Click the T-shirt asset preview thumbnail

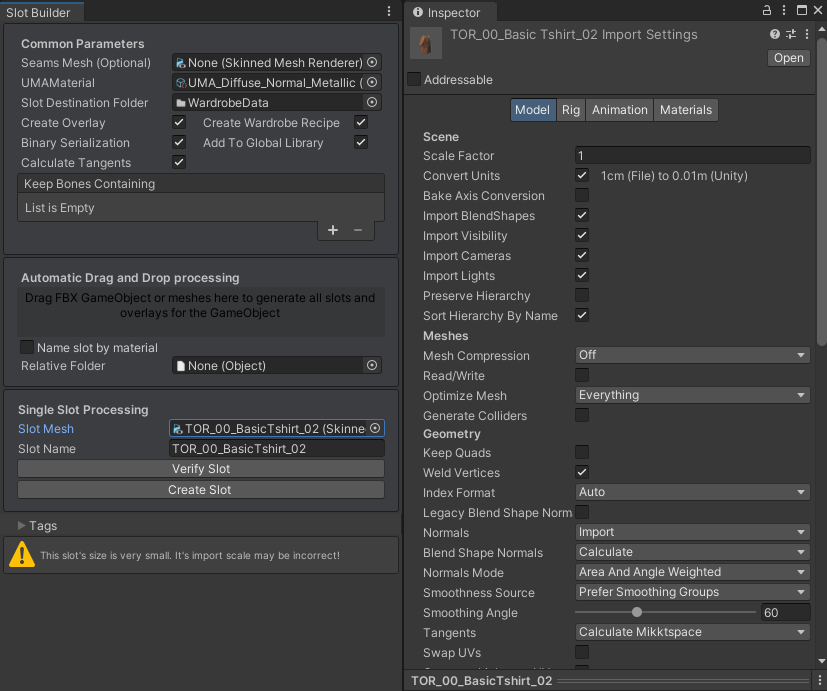pyautogui.click(x=426, y=43)
